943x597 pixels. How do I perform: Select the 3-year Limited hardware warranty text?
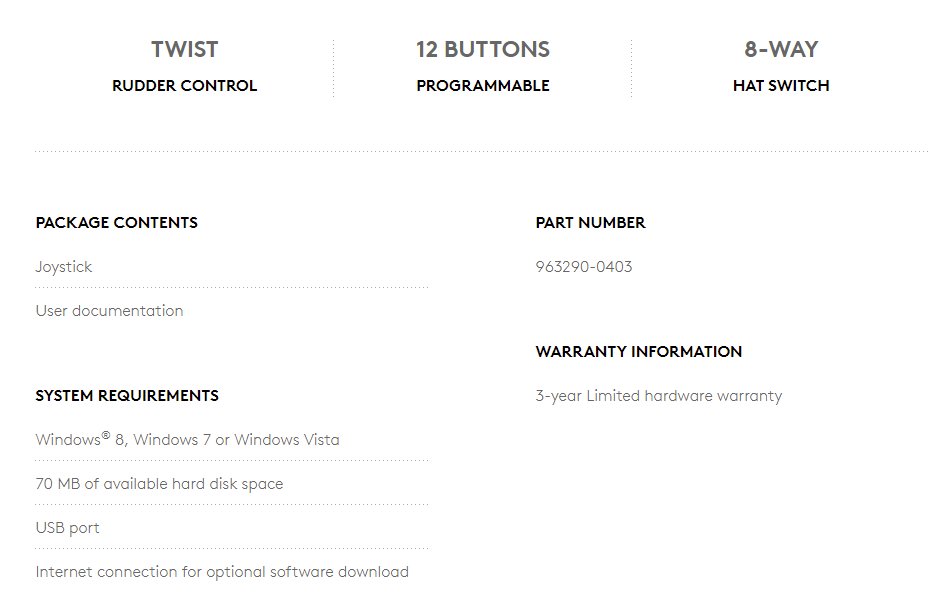click(x=659, y=396)
